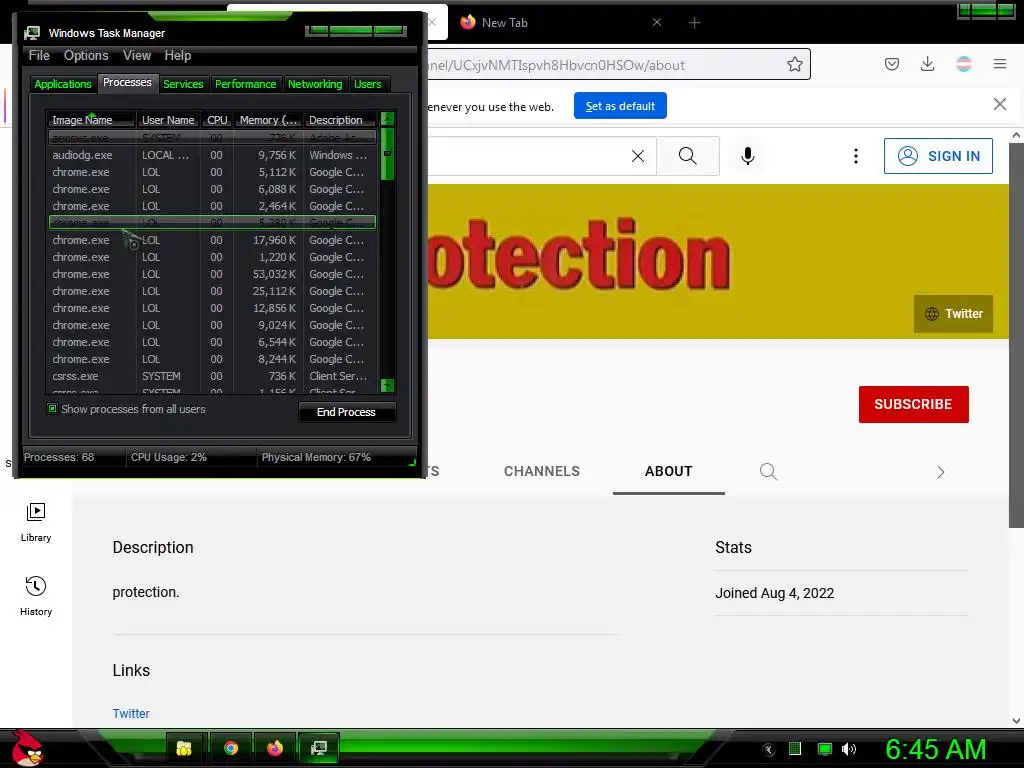Image resolution: width=1024 pixels, height=768 pixels.
Task: Sort processes by User Name column
Action: point(168,120)
